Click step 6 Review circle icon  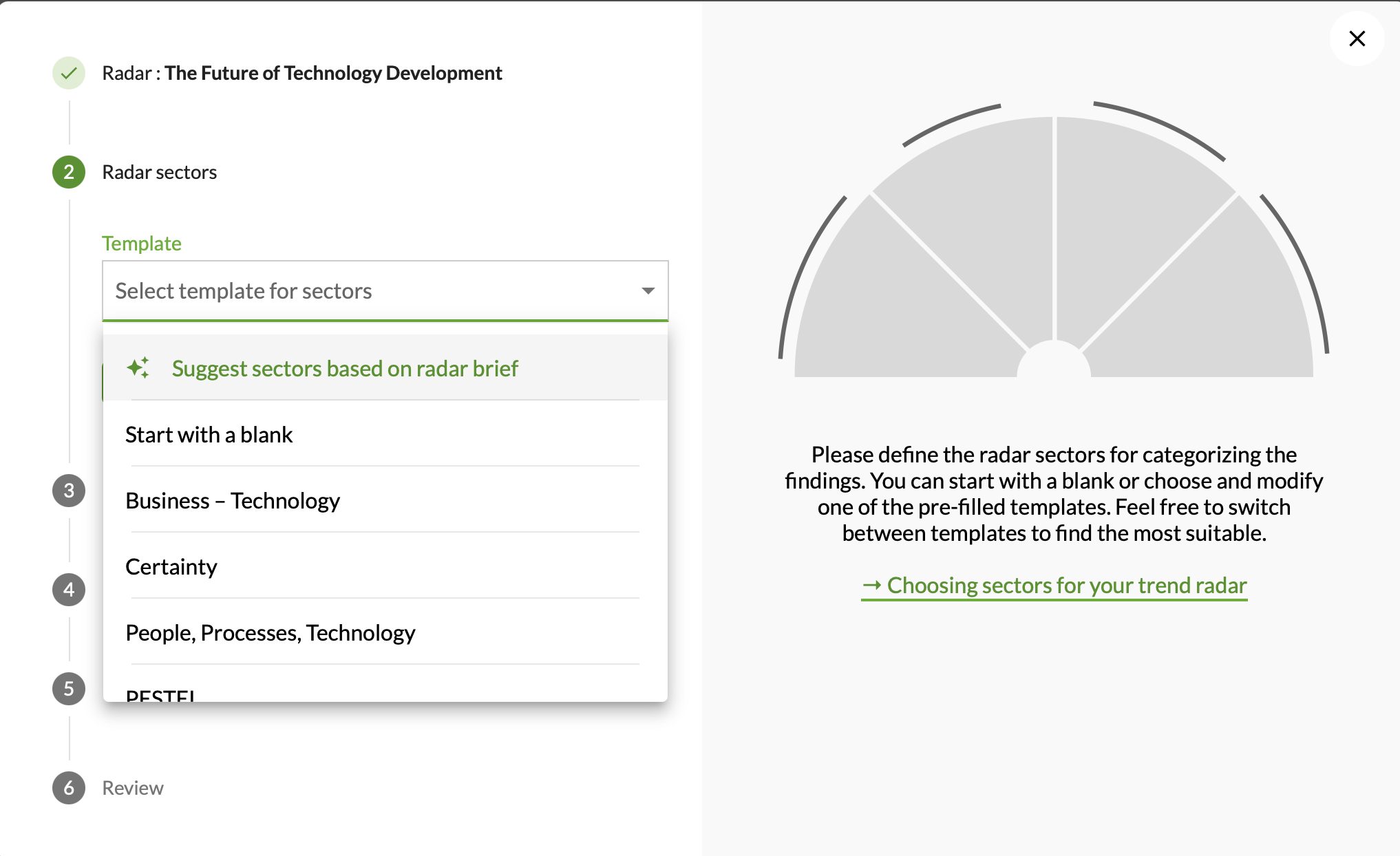[69, 788]
